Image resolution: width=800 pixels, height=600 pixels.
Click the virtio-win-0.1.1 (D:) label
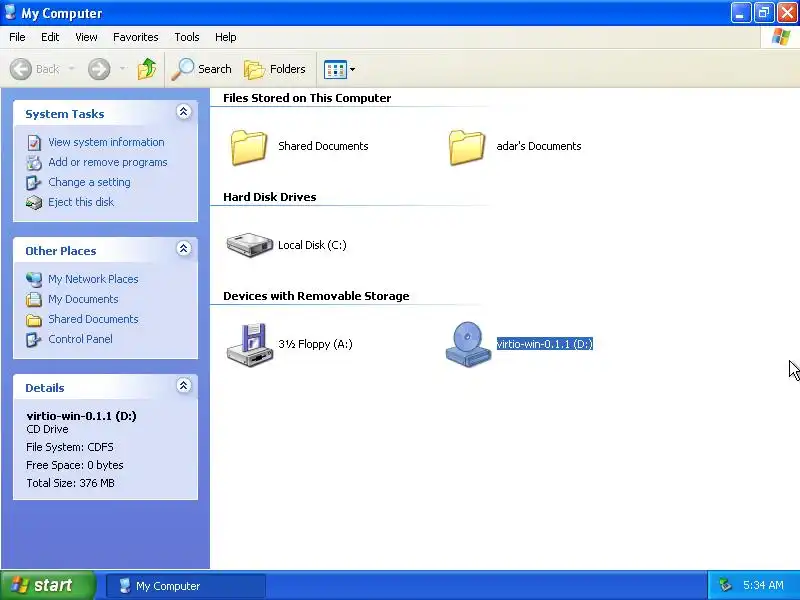click(544, 344)
